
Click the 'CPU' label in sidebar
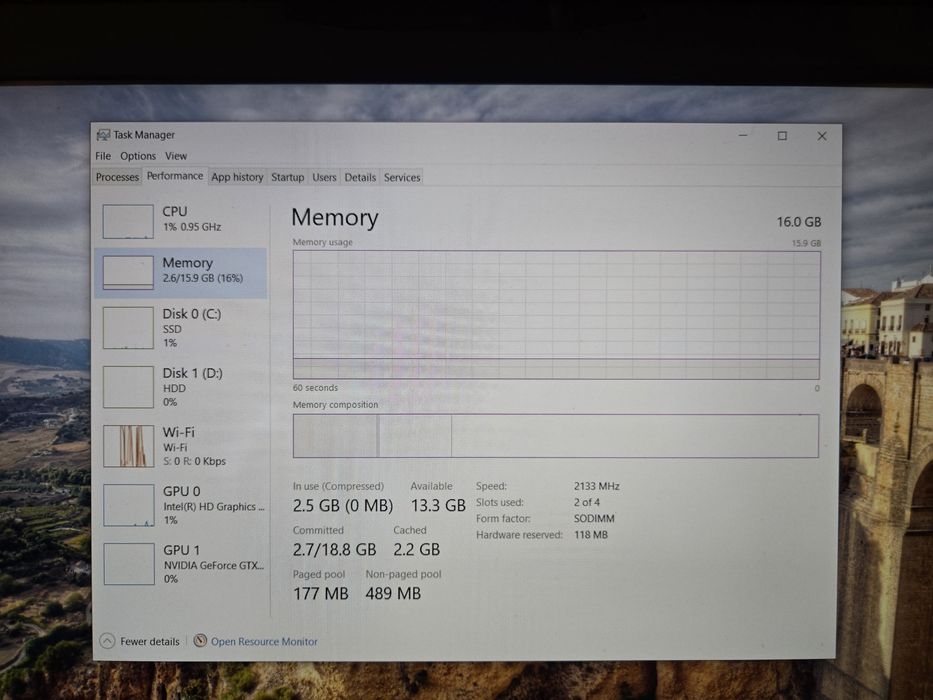175,212
